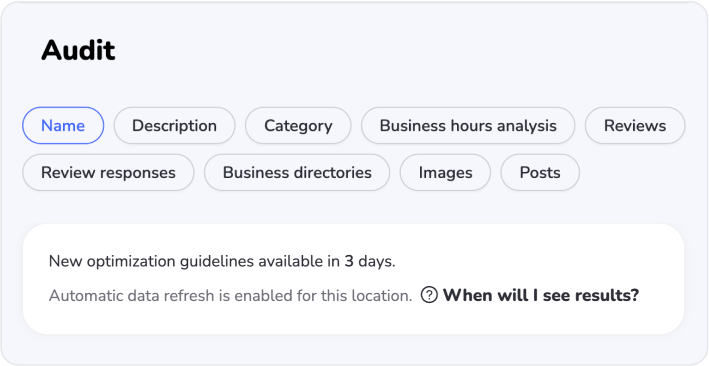Choose the pill for auditing opening hours
709x366 pixels.
pyautogui.click(x=468, y=126)
